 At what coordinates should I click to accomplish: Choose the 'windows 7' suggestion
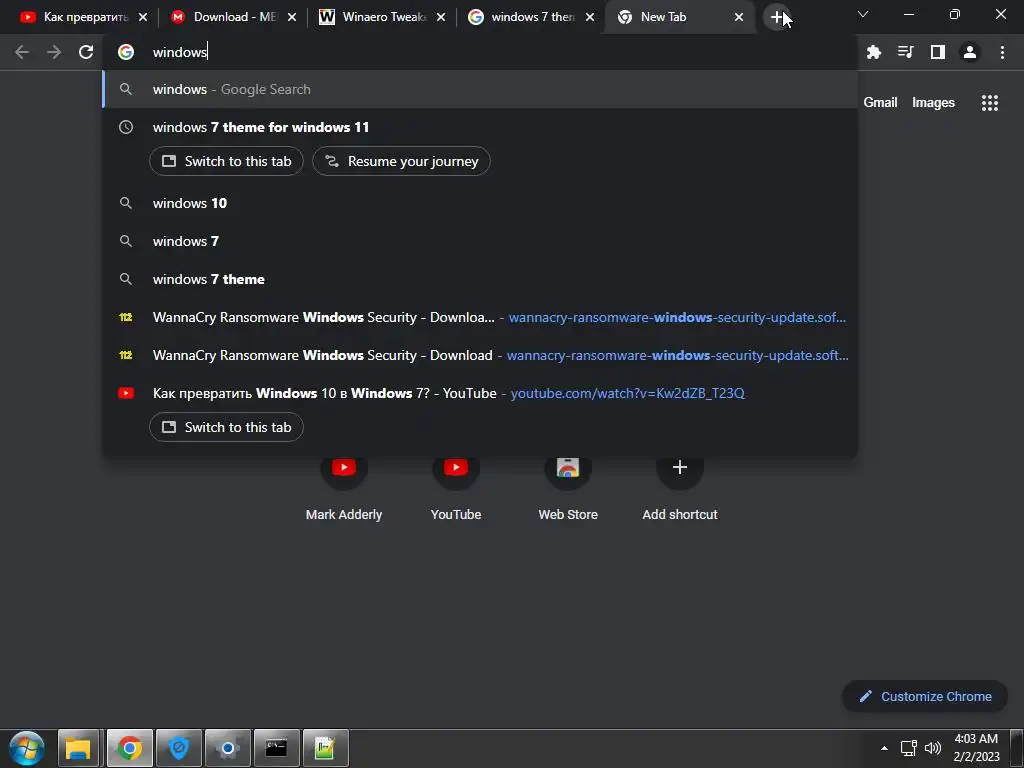coord(480,241)
